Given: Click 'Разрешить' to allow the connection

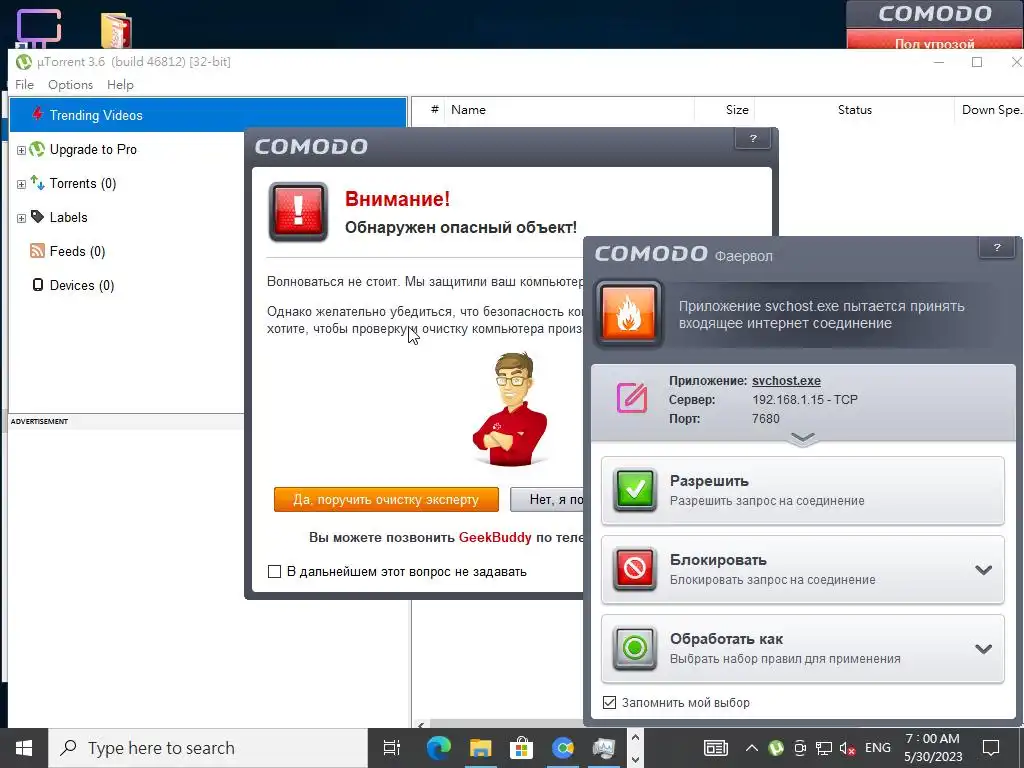Looking at the screenshot, I should pyautogui.click(x=803, y=490).
